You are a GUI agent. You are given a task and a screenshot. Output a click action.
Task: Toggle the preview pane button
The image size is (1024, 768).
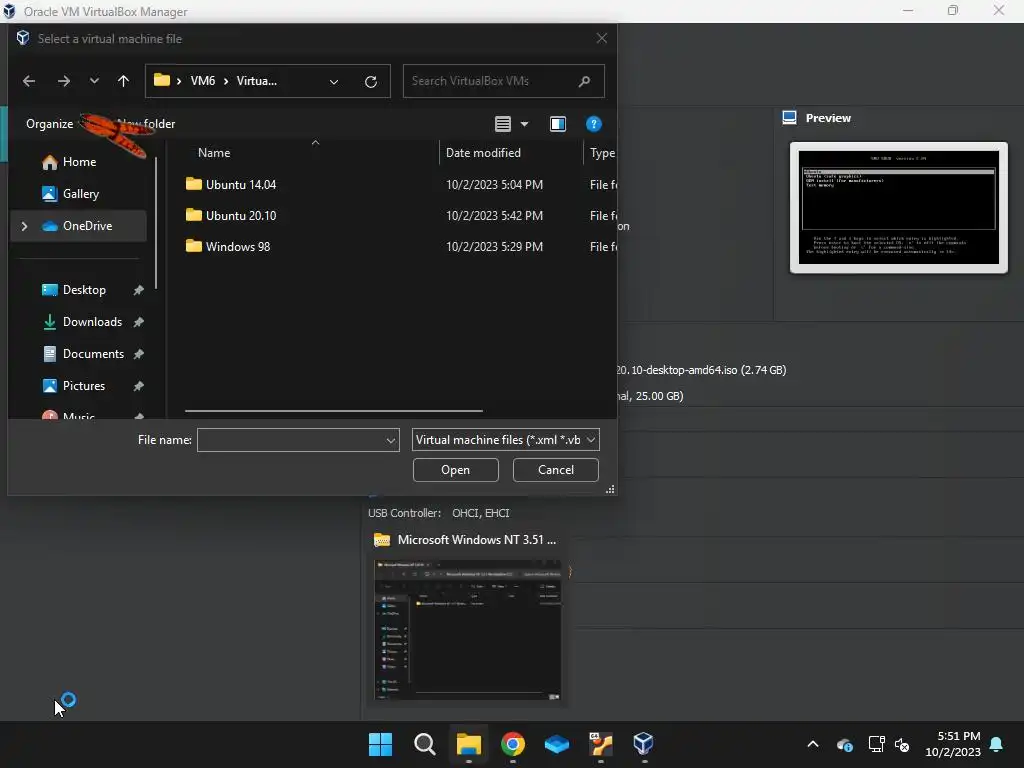pos(558,124)
